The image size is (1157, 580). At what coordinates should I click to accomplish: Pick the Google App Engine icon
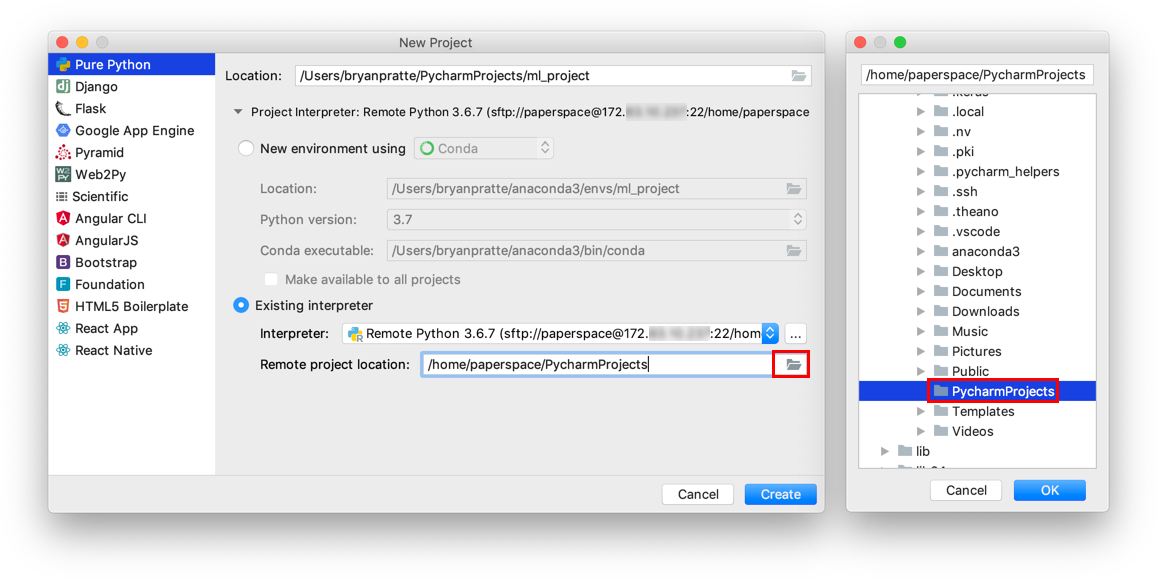coord(63,131)
